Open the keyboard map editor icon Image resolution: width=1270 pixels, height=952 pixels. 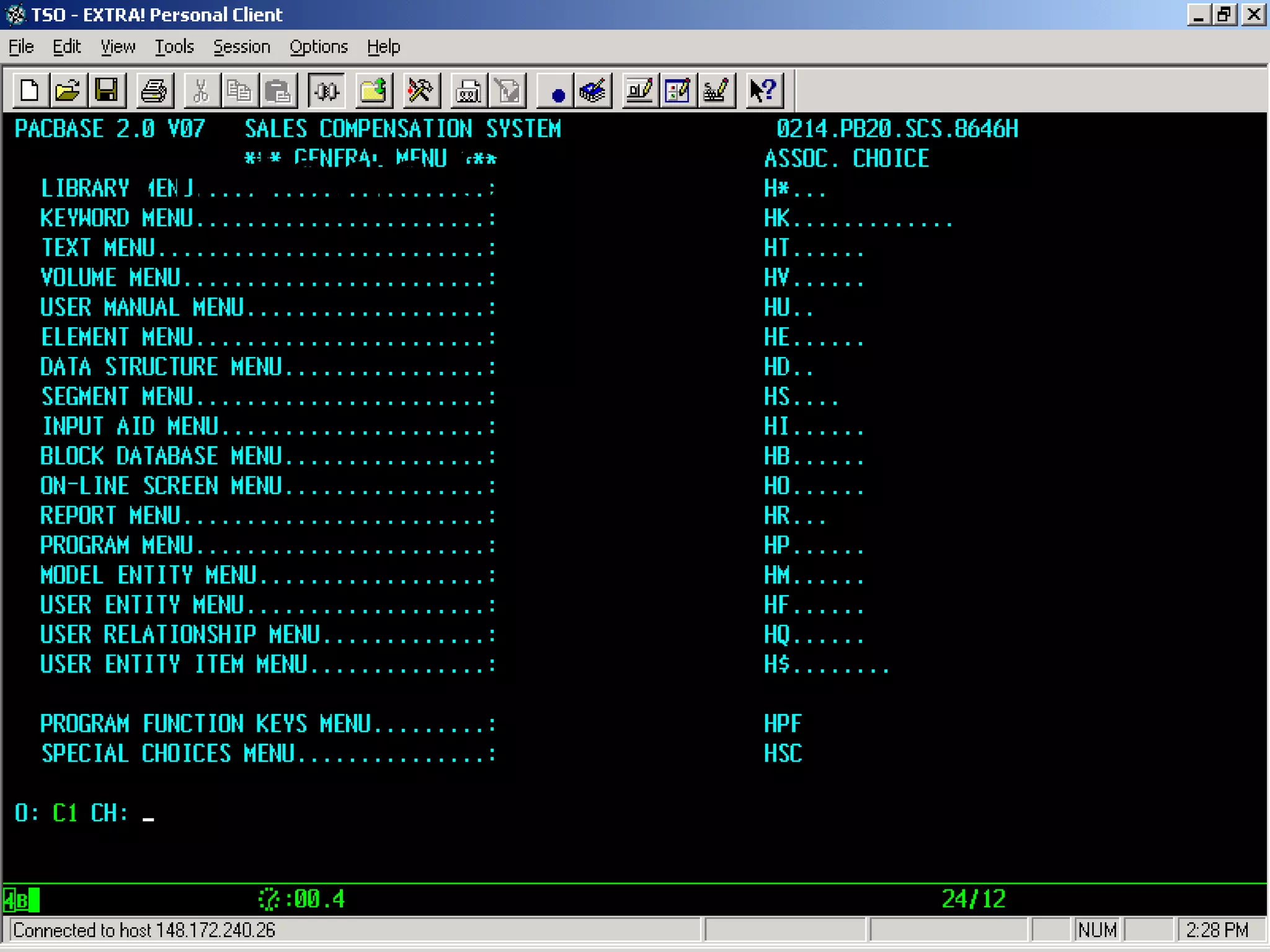coord(716,91)
